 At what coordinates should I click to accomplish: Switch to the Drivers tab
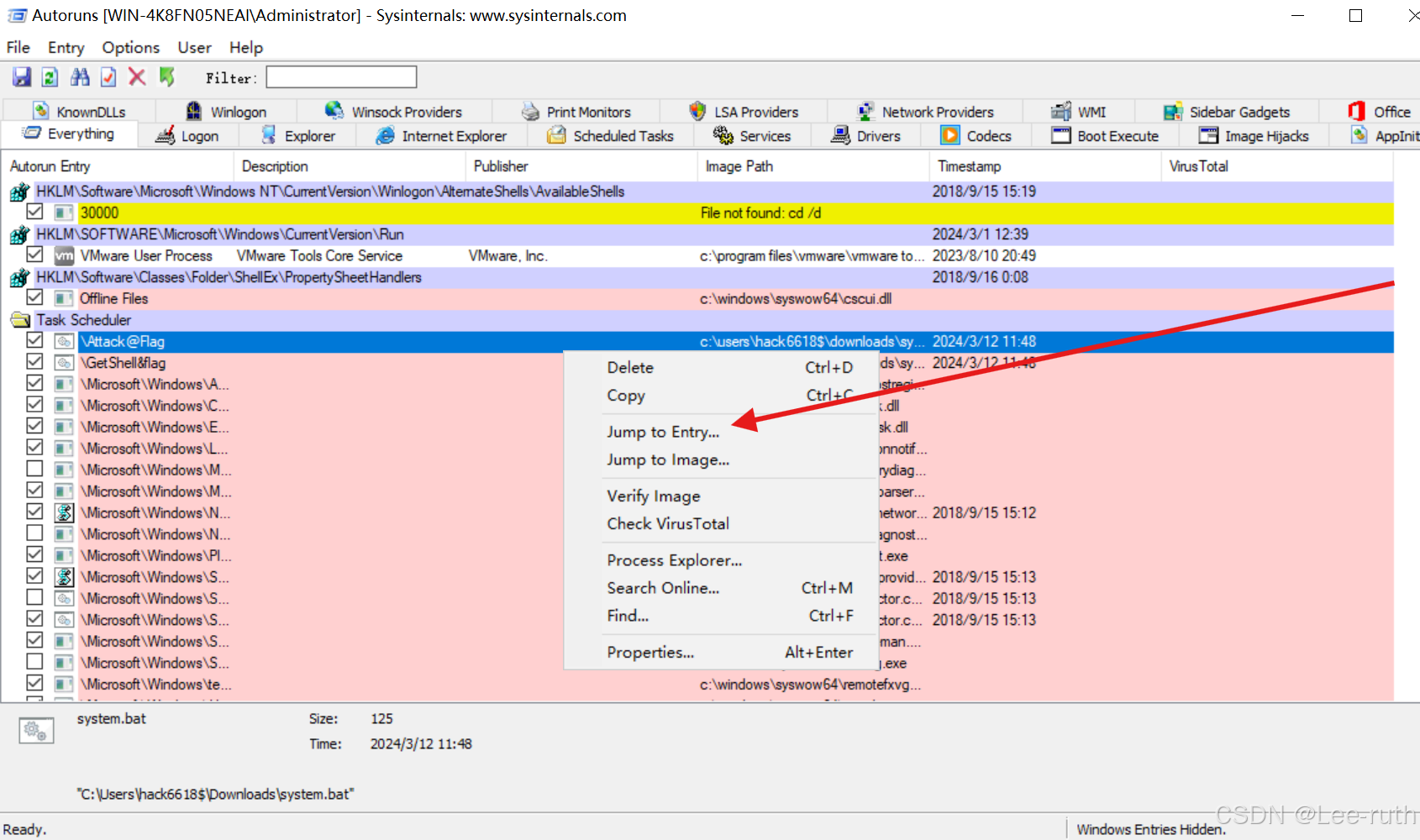[866, 135]
